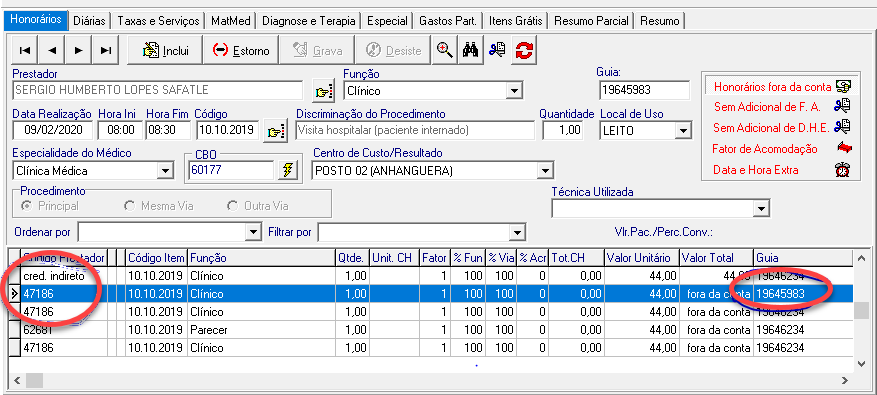Click the Código 10.10.2019 field
This screenshot has width=877, height=395.
[228, 131]
